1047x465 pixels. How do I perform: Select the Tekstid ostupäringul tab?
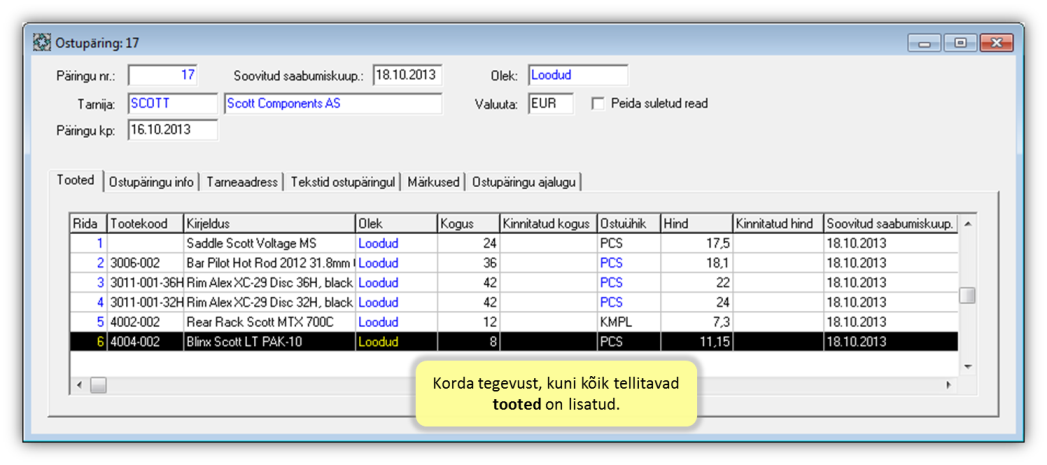[x=344, y=182]
